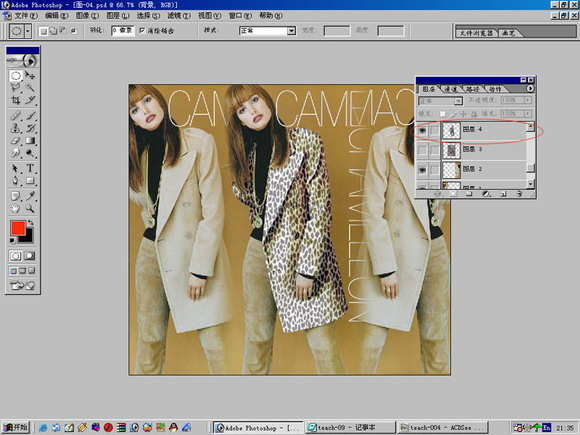Select the Notes tool
Viewport: 580px width, 435px height.
pyautogui.click(x=16, y=196)
